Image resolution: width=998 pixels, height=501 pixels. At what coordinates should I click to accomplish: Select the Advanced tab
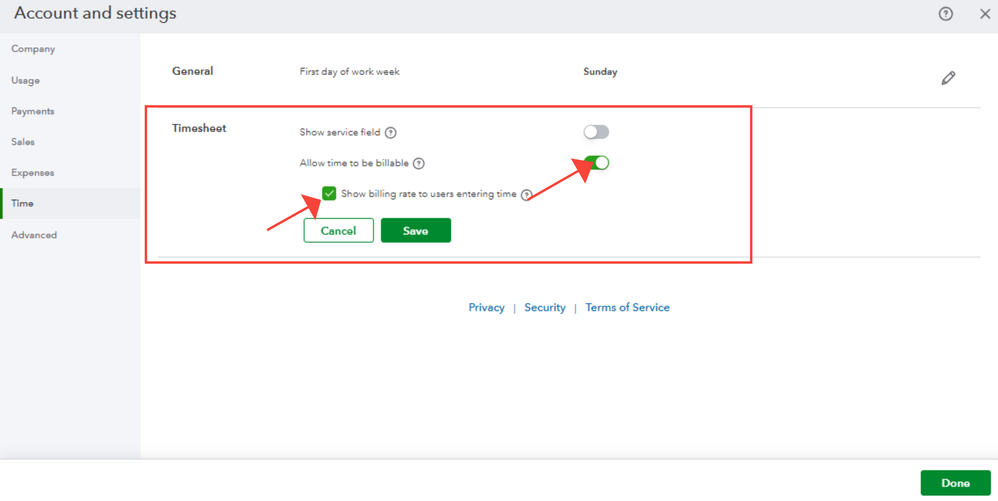click(34, 235)
